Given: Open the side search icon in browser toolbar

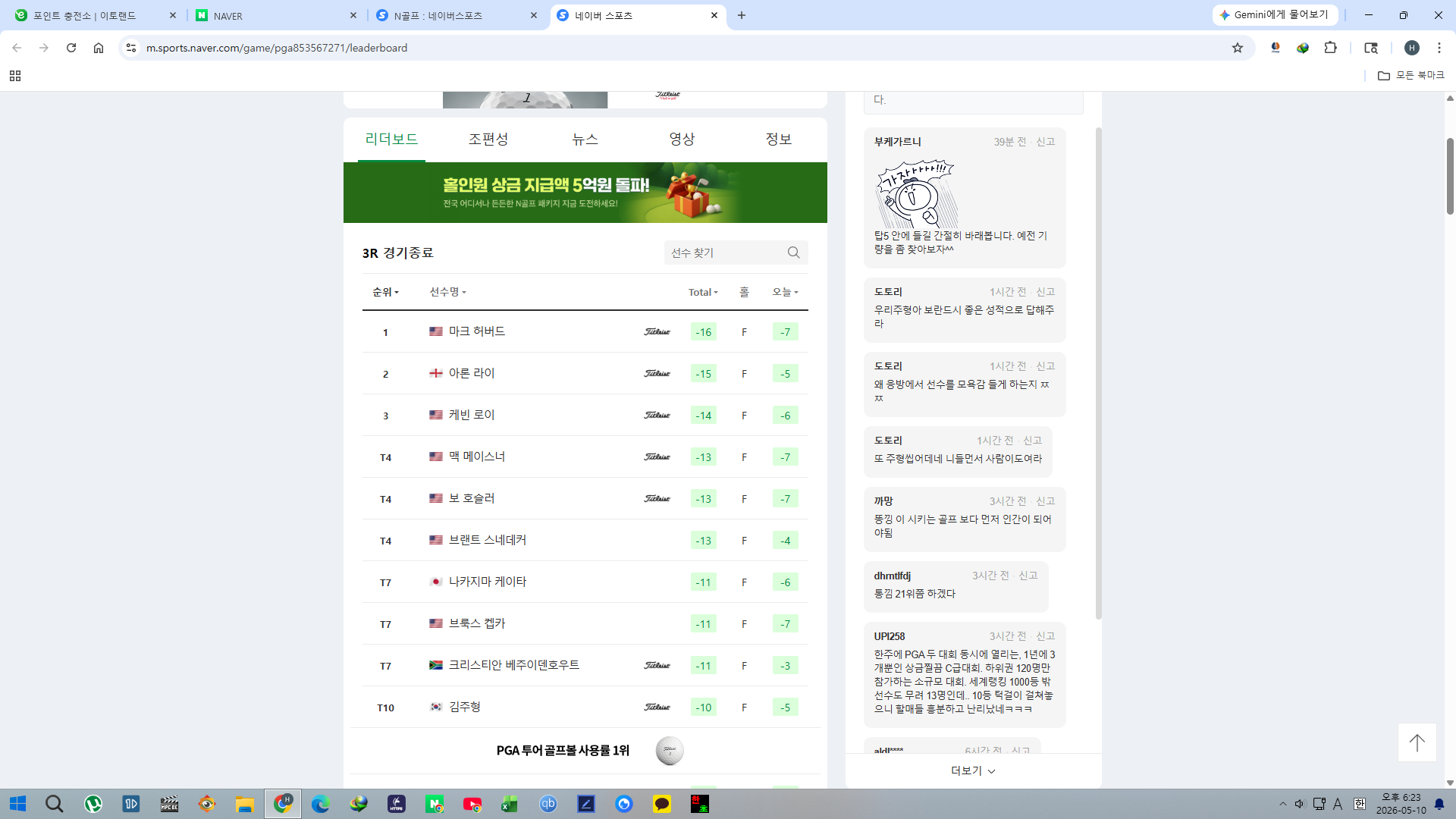Looking at the screenshot, I should [1371, 48].
